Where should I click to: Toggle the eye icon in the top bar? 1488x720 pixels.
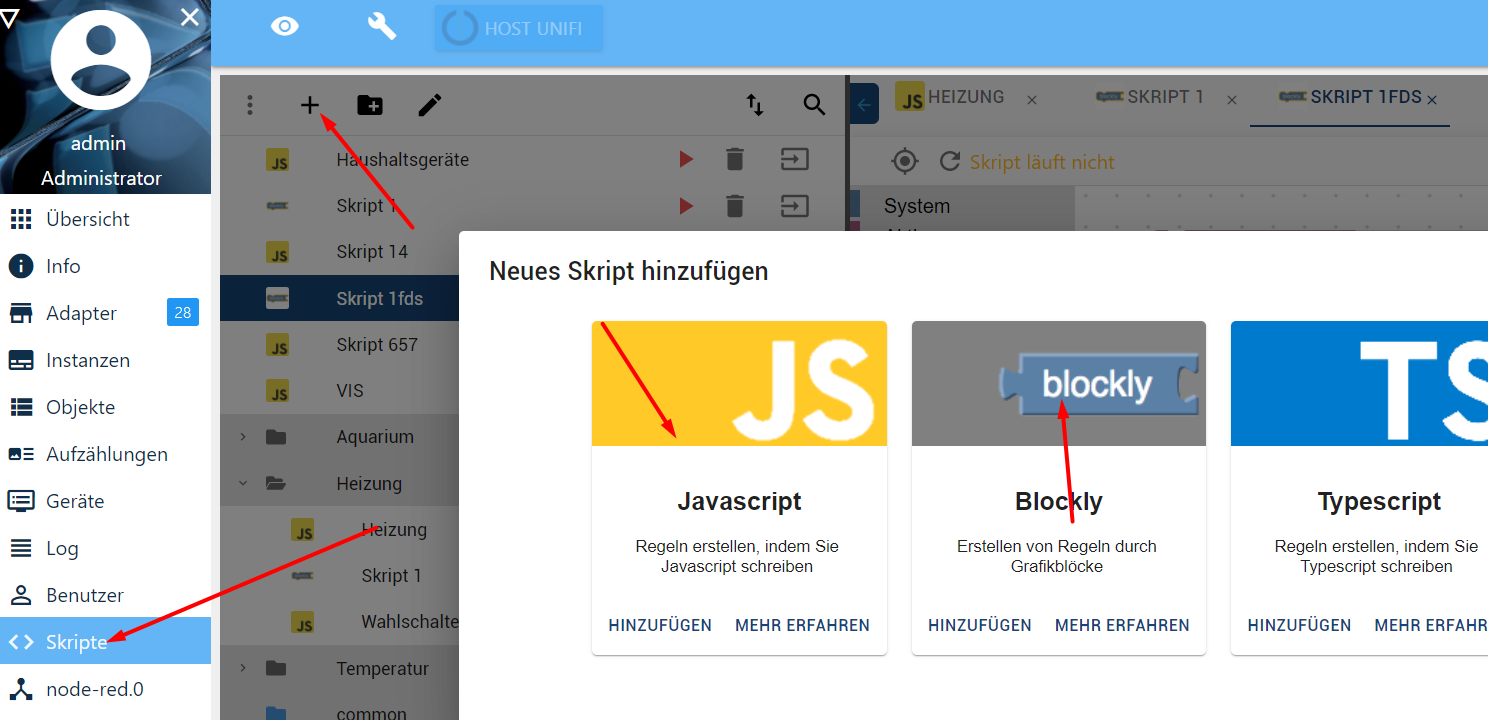pos(285,26)
